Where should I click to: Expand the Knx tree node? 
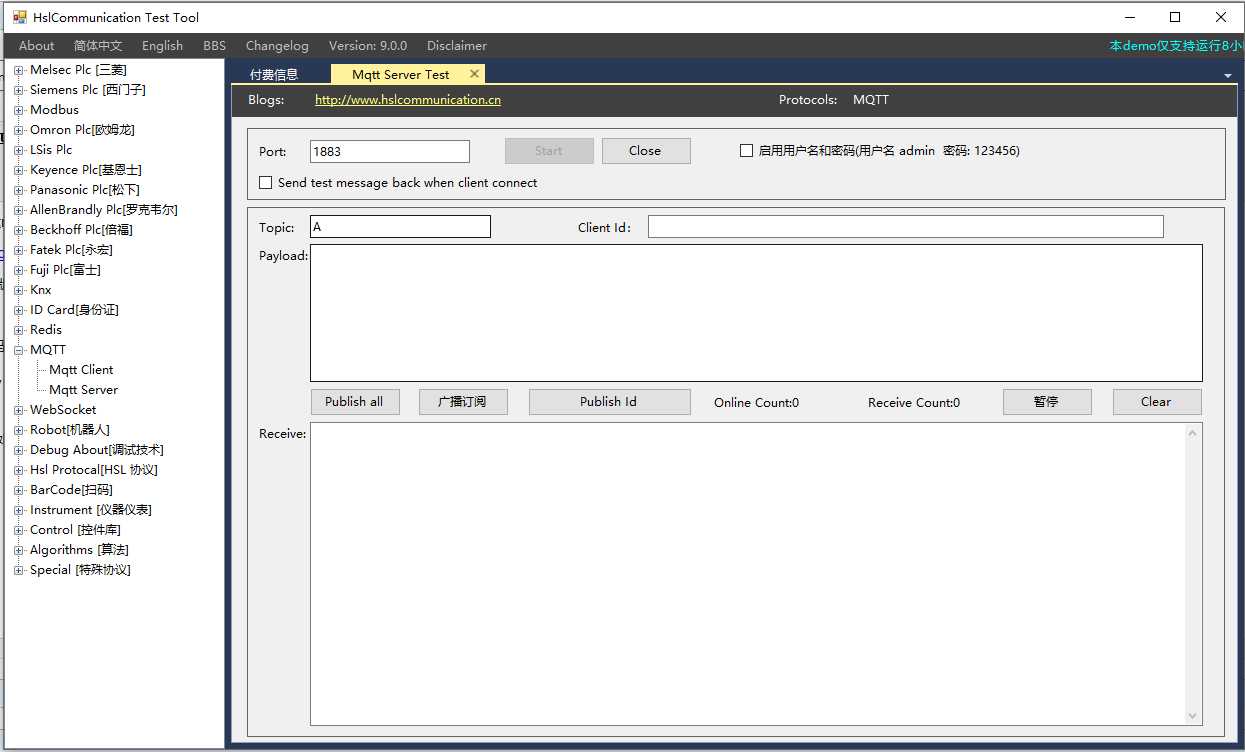pos(19,290)
